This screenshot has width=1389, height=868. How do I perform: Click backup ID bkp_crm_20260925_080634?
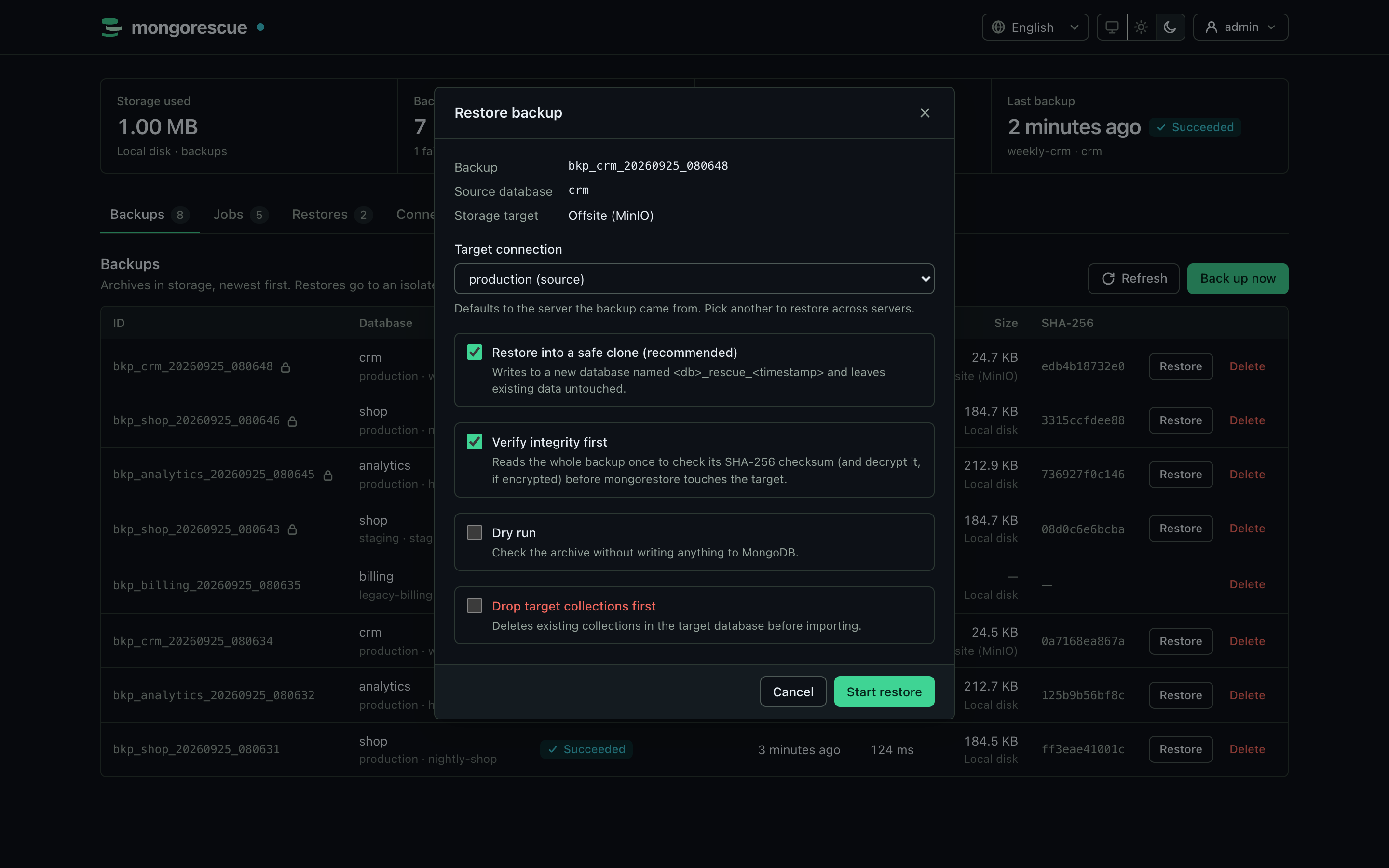(193, 641)
